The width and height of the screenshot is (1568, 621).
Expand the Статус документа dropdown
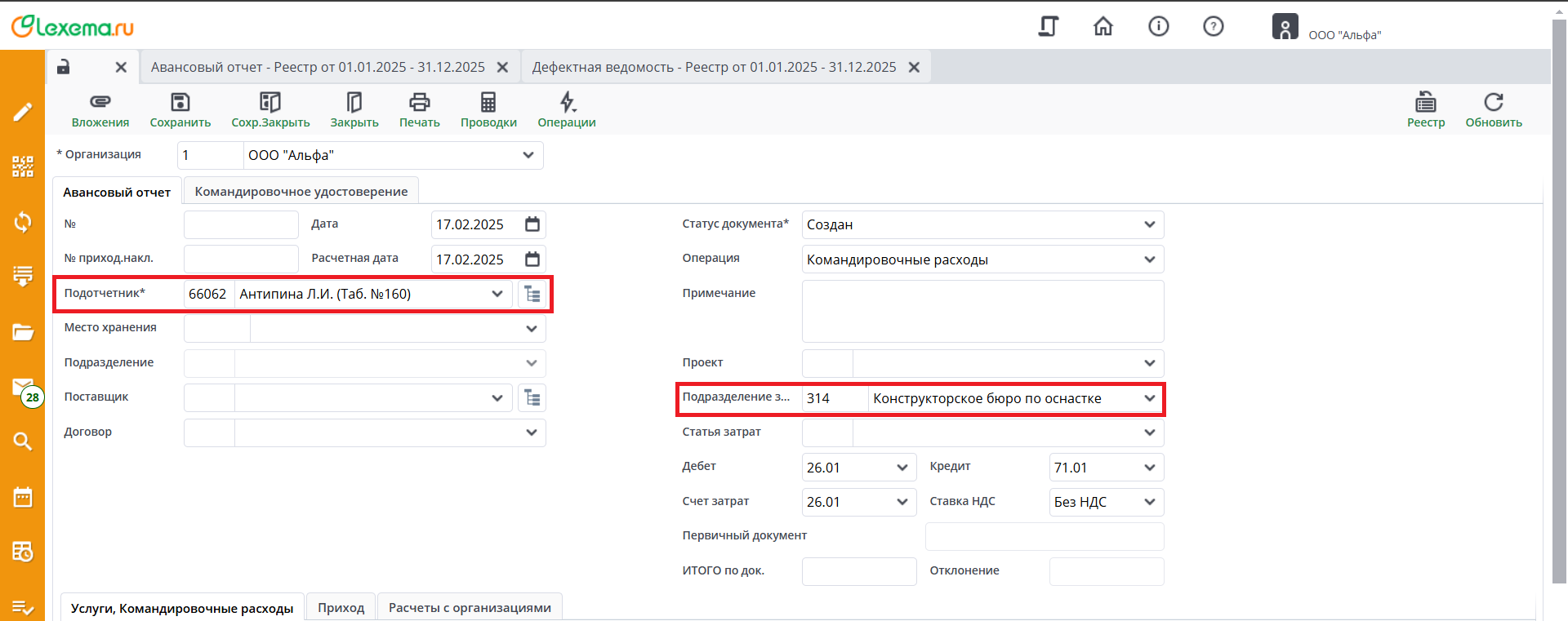(x=1149, y=224)
